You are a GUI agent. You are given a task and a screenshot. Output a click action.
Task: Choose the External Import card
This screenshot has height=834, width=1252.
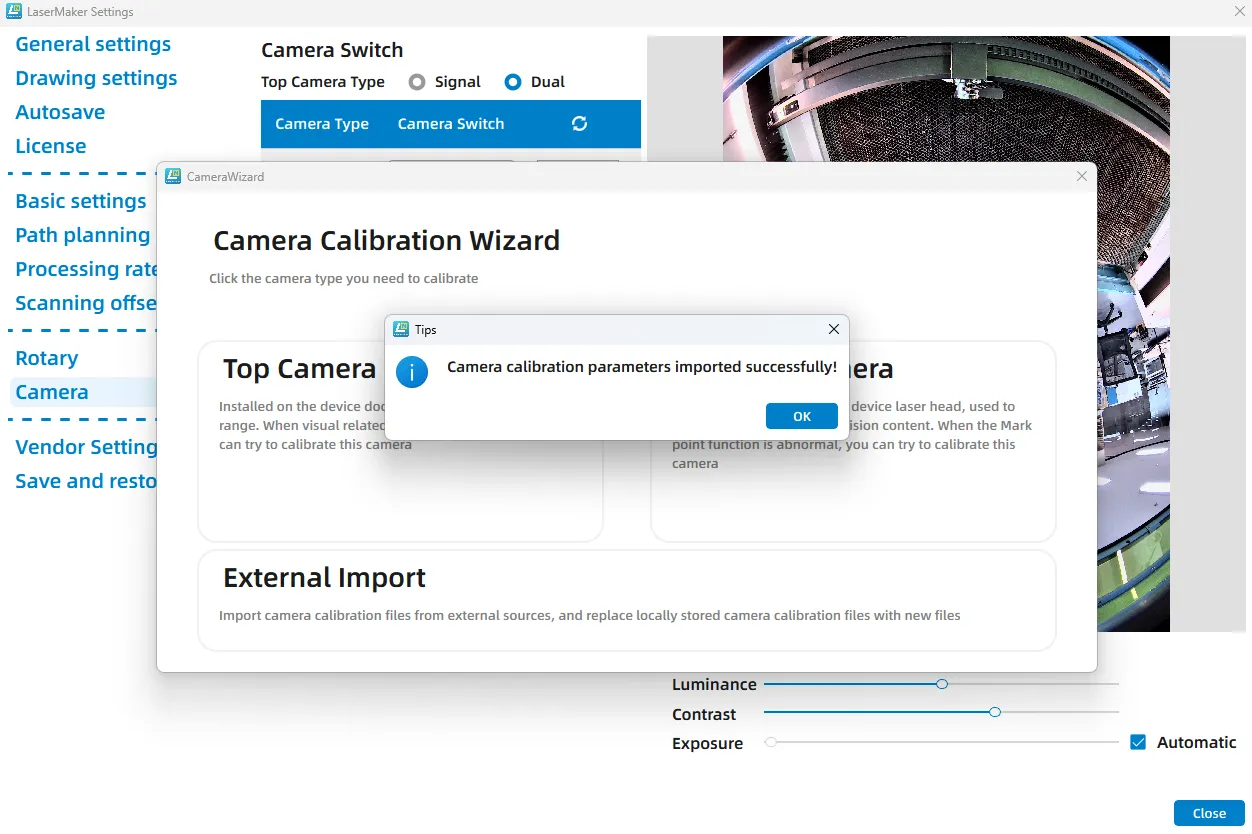[x=626, y=600]
